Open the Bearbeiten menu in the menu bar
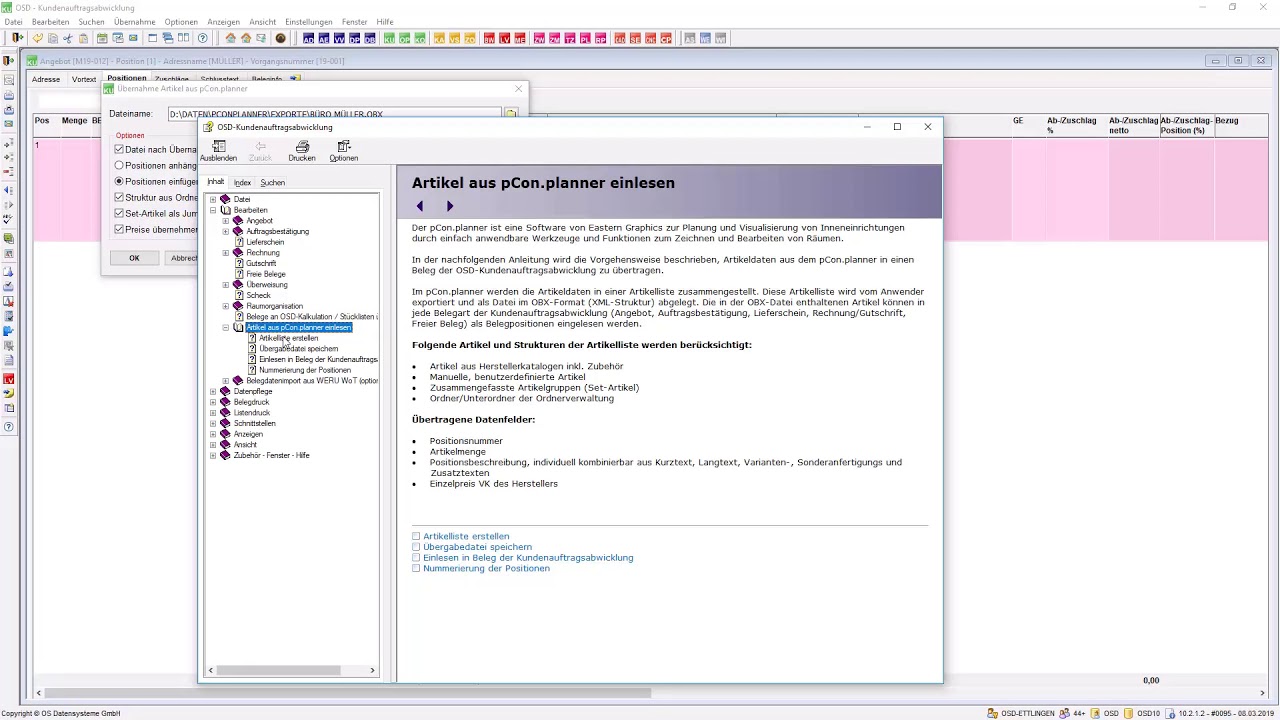 click(51, 22)
